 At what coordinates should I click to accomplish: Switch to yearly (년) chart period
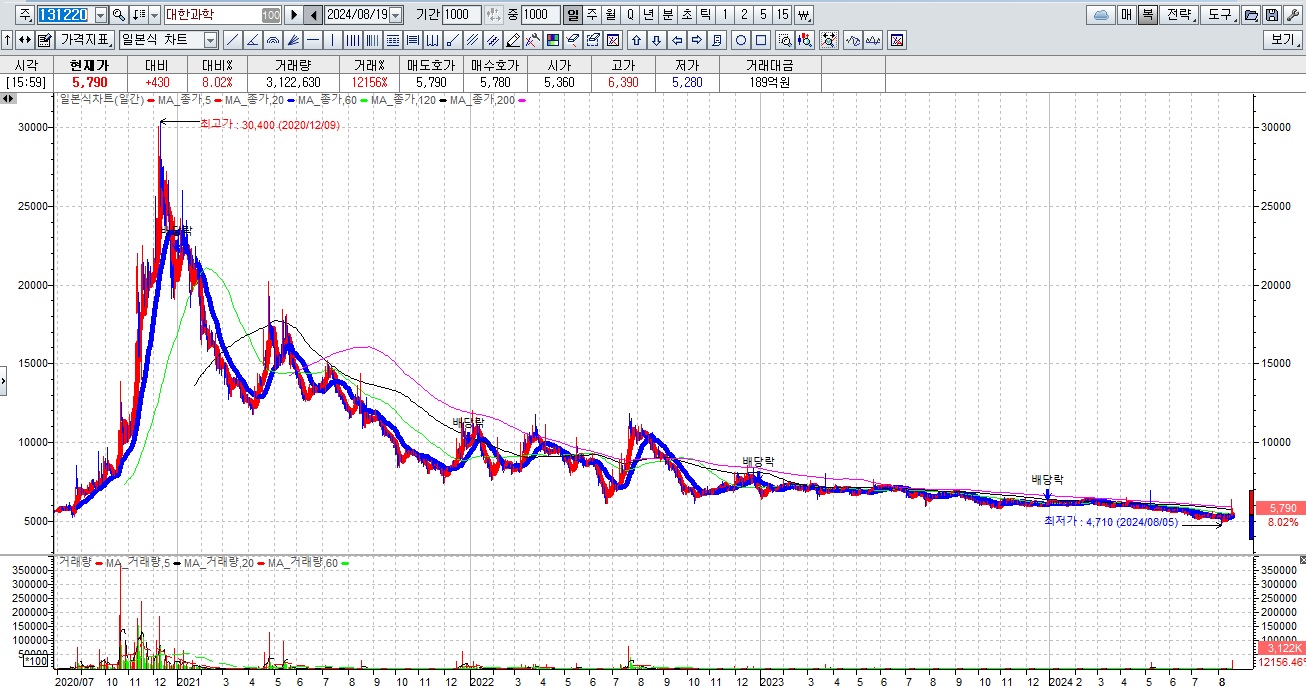click(649, 15)
